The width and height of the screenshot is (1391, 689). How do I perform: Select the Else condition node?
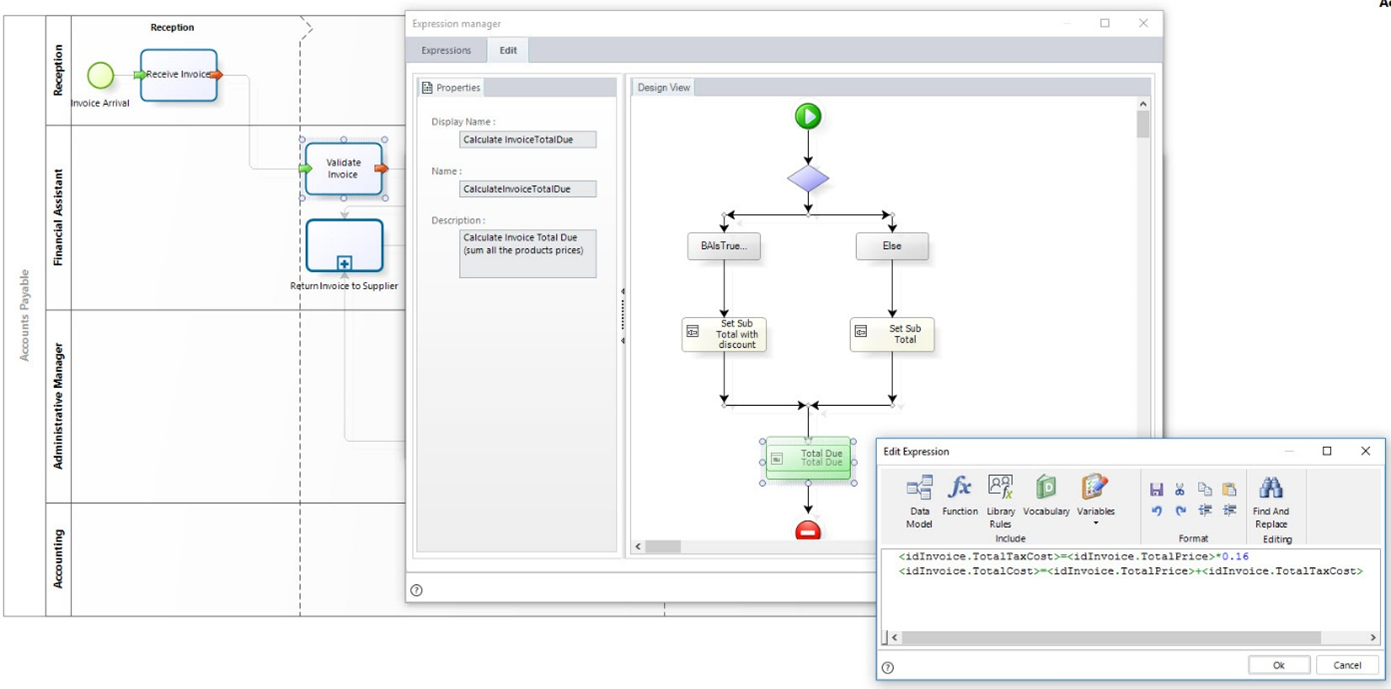point(892,246)
